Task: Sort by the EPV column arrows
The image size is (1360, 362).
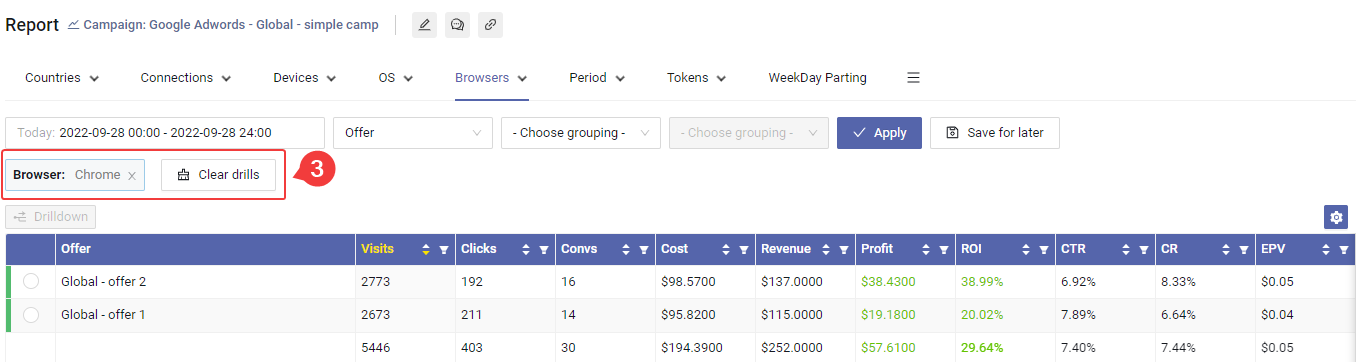Action: point(1326,249)
